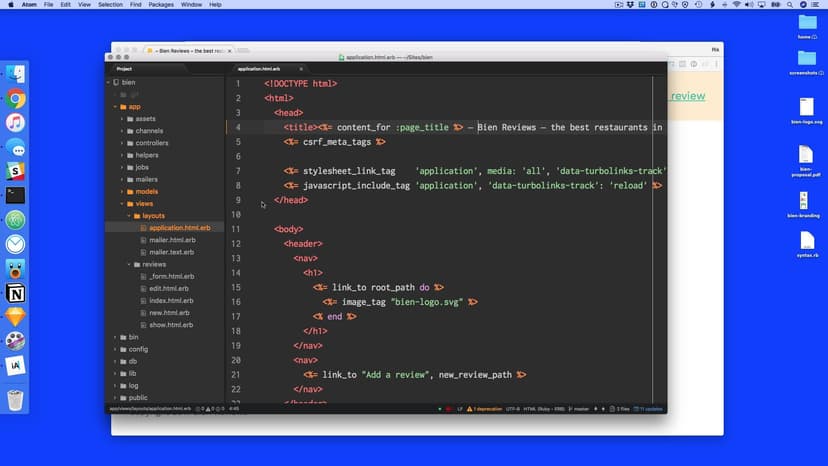Screen dimensions: 828x466
Task: Open the Selection menu in menu bar
Action: click(110, 5)
